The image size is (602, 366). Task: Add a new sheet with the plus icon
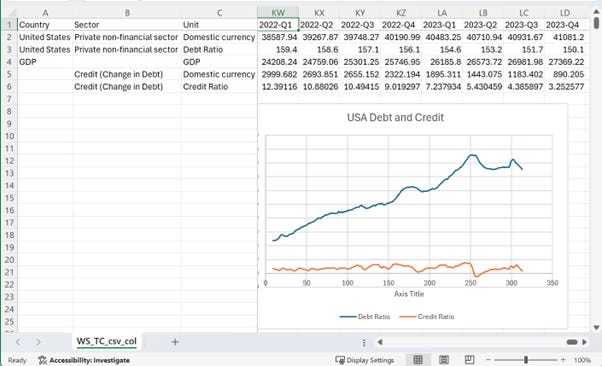[175, 342]
